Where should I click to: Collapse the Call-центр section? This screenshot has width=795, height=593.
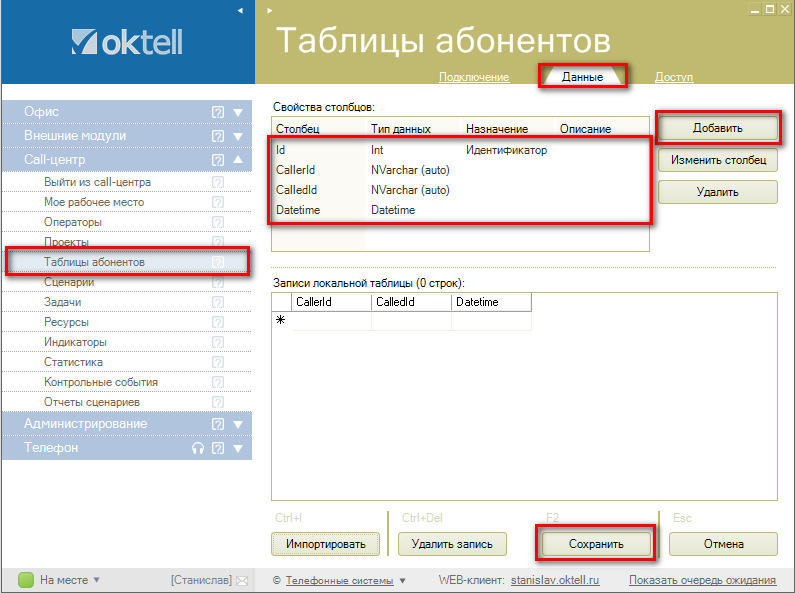(238, 160)
